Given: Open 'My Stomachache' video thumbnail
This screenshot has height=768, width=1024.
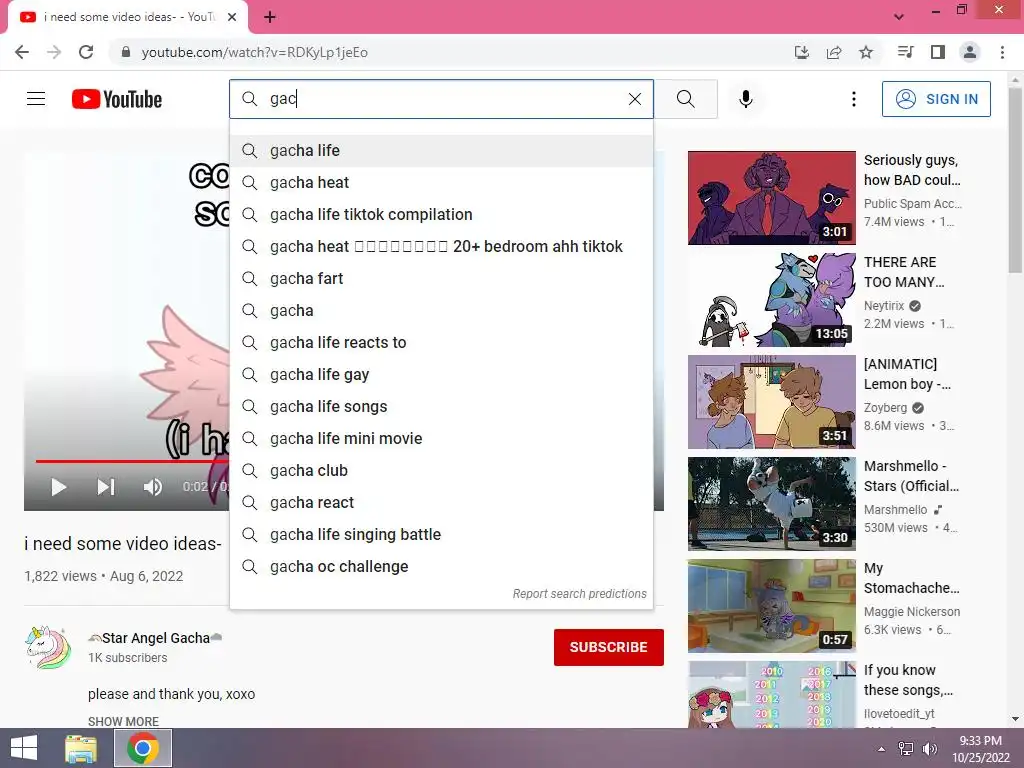Looking at the screenshot, I should point(772,605).
